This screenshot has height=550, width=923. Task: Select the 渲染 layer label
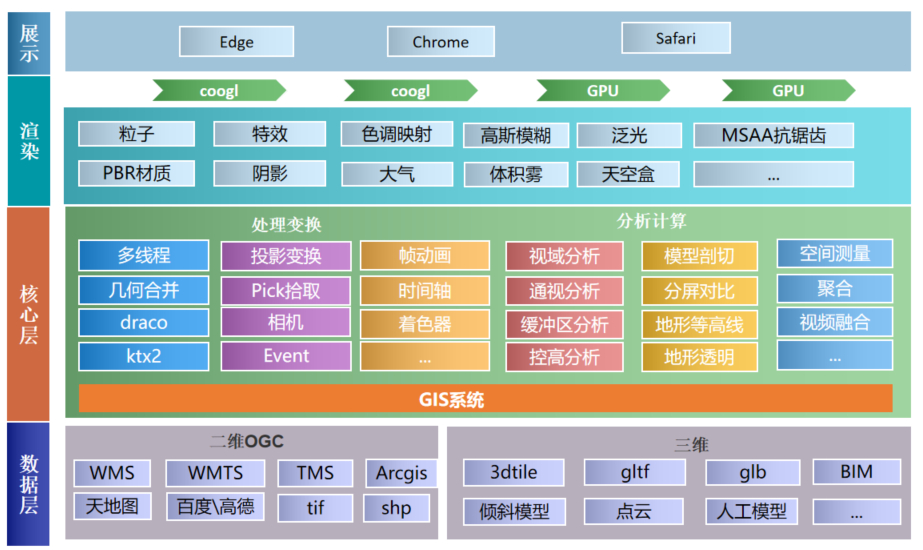coord(30,141)
